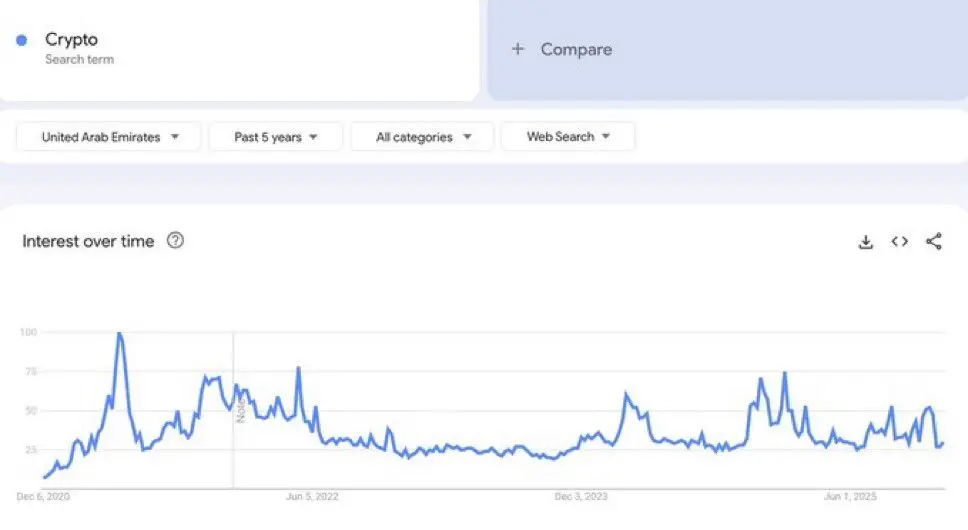Open the United Arab Emirates region dropdown

point(109,137)
